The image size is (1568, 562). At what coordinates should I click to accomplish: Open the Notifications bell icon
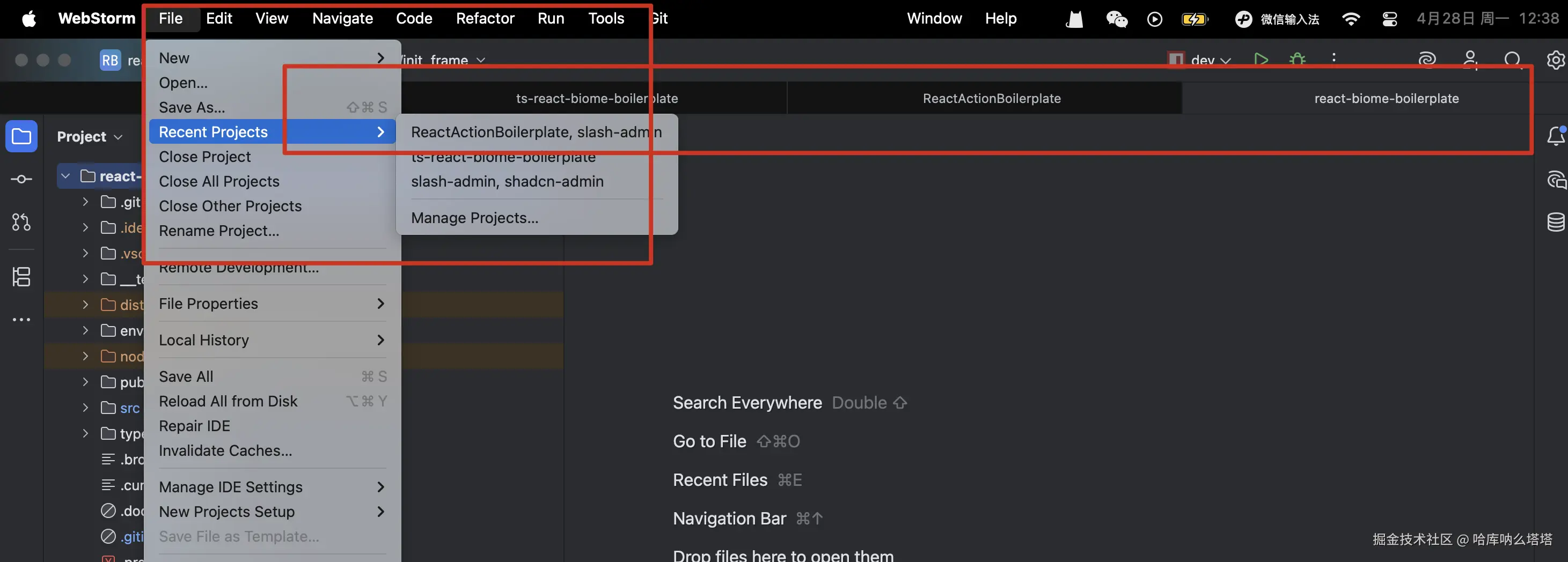(x=1555, y=136)
